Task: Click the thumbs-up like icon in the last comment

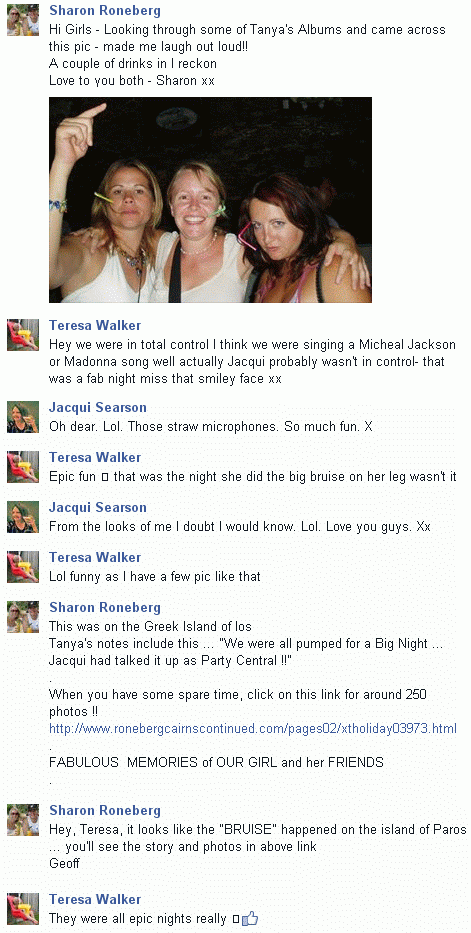Action: point(251,918)
